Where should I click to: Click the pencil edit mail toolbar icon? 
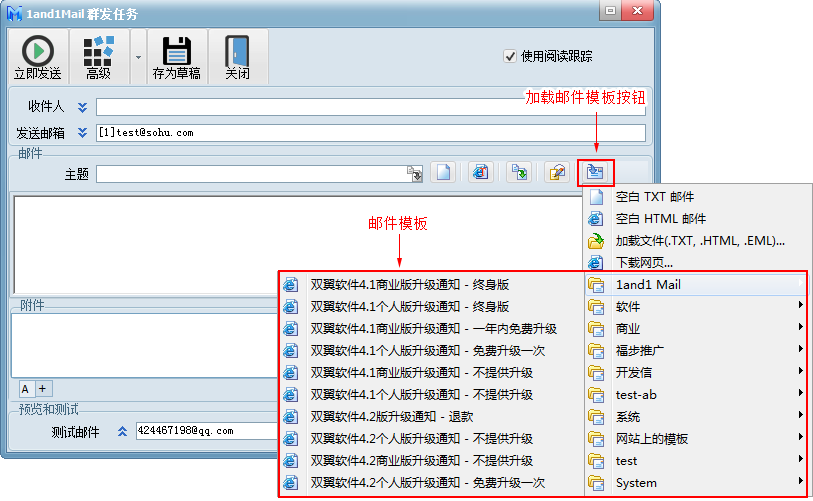tap(557, 172)
